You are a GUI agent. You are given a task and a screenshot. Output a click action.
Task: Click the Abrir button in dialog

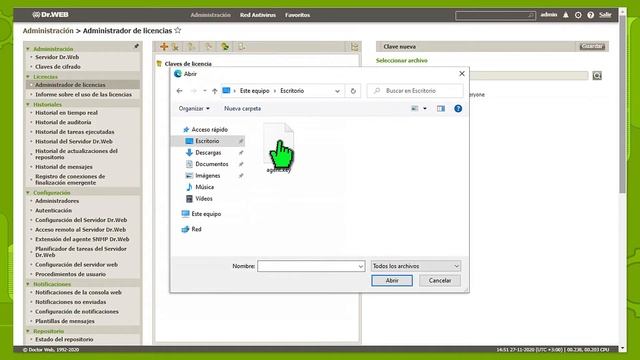point(392,280)
